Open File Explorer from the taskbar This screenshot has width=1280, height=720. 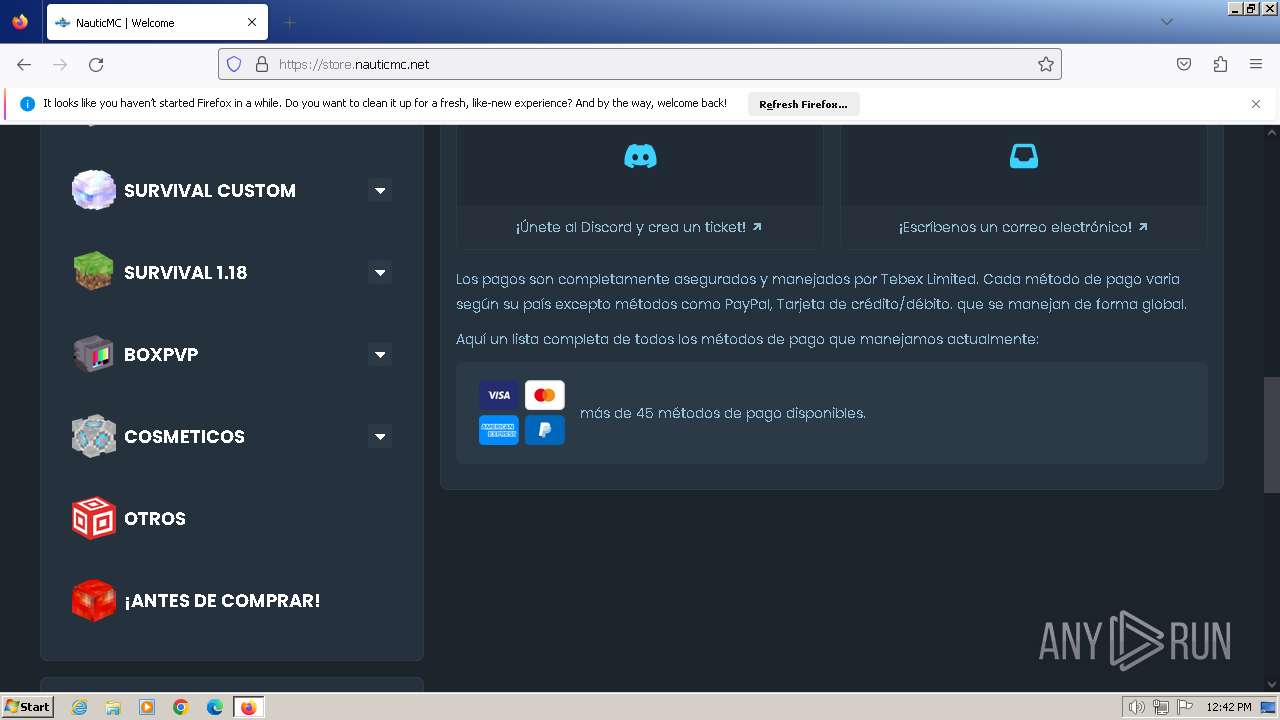pos(113,707)
